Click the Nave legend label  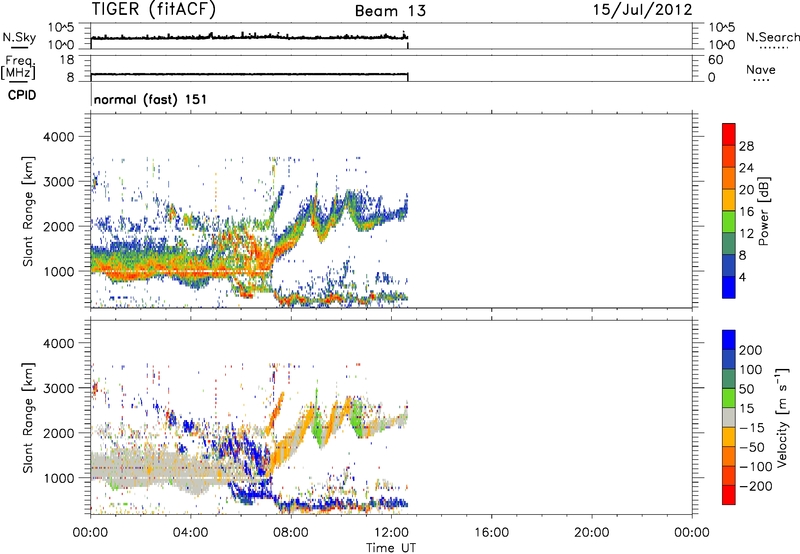(x=761, y=70)
